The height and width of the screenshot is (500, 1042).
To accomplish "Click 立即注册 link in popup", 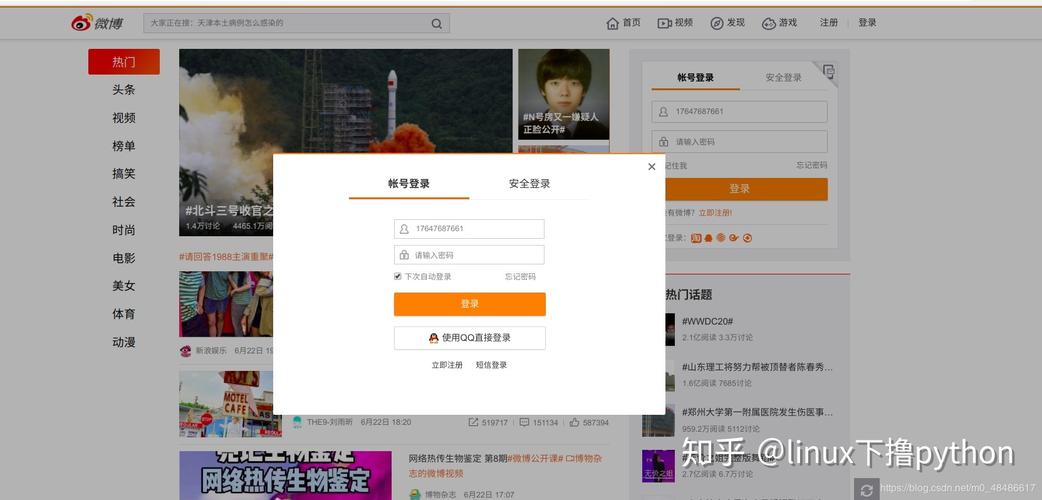I will (x=447, y=365).
